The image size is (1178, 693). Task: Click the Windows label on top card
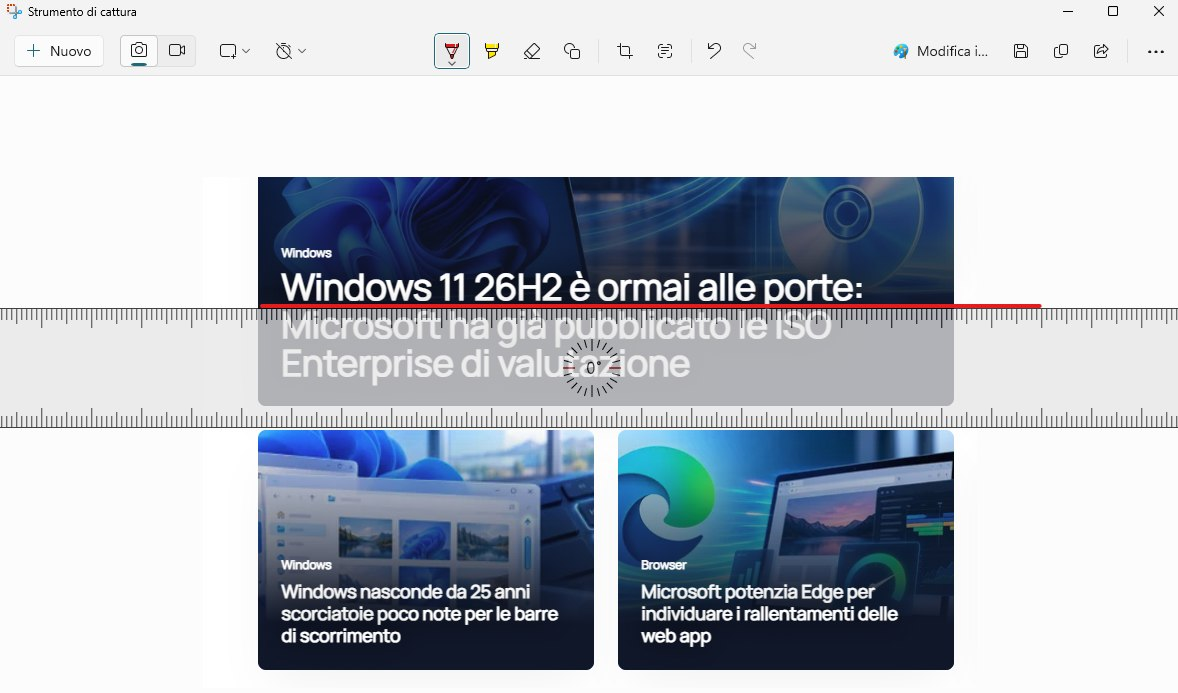click(x=307, y=253)
